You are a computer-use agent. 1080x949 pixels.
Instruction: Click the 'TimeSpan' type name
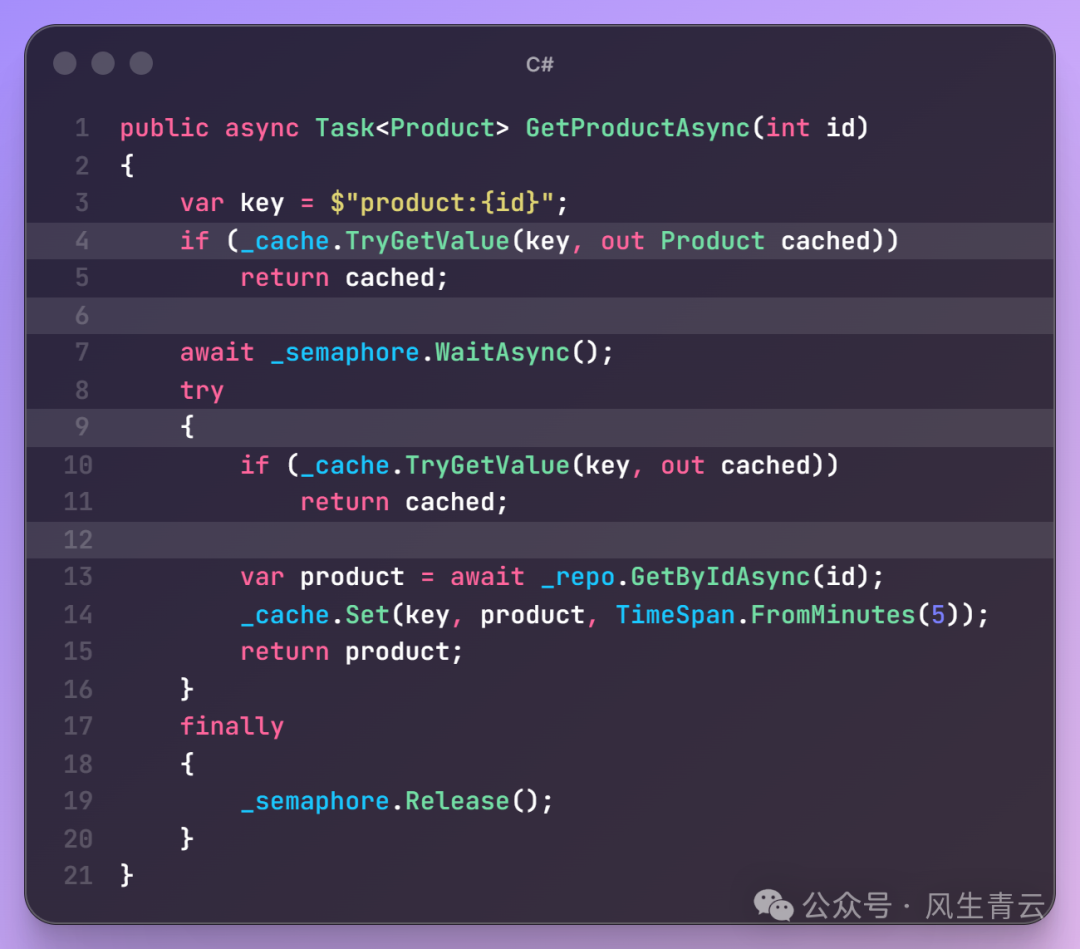click(675, 615)
